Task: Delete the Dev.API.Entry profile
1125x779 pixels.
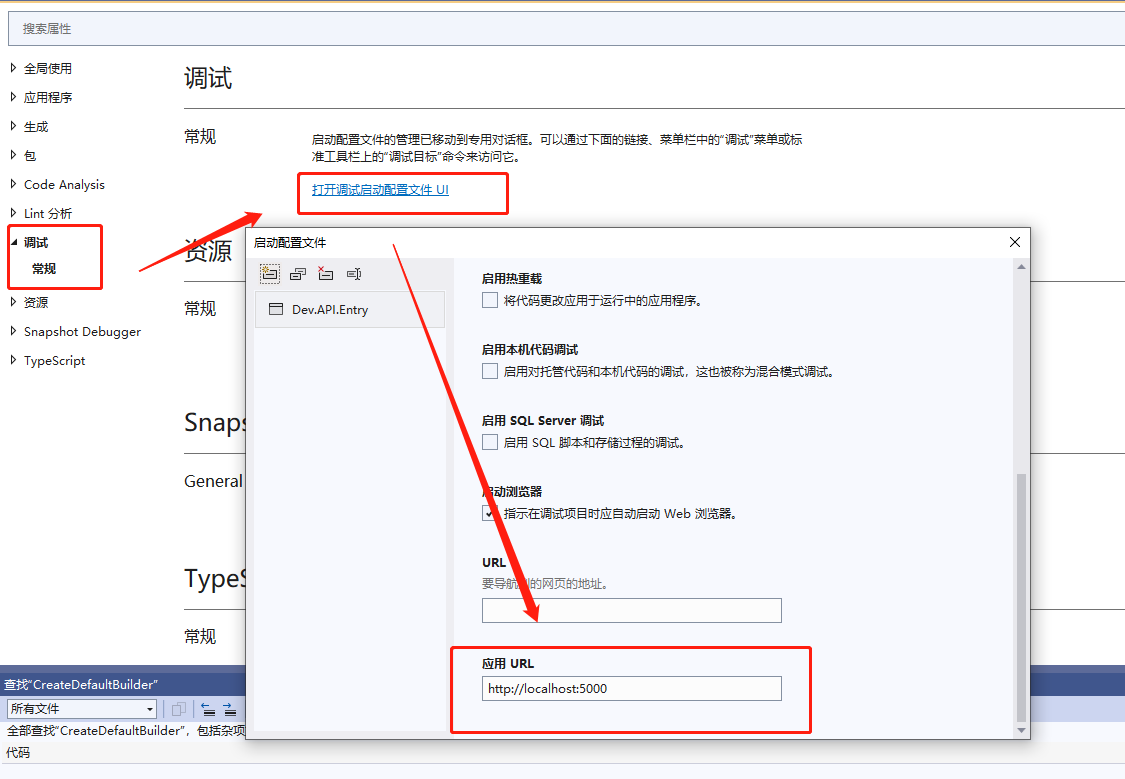Action: (x=324, y=274)
